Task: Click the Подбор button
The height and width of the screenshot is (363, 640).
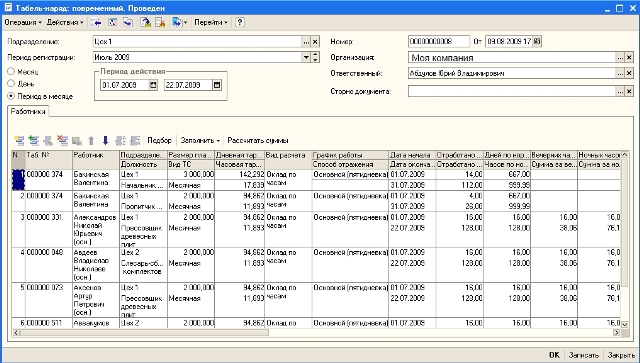Action: tap(160, 140)
